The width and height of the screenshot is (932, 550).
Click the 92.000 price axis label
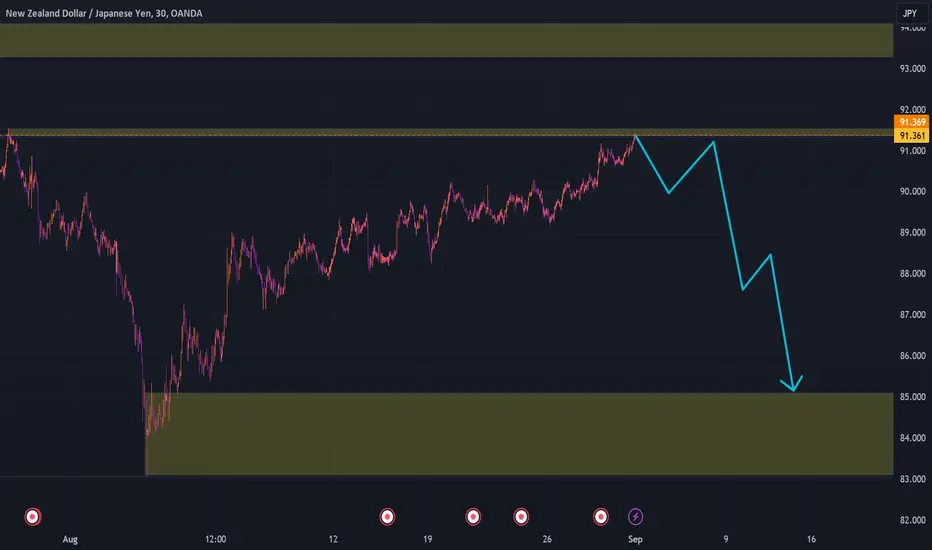click(912, 109)
